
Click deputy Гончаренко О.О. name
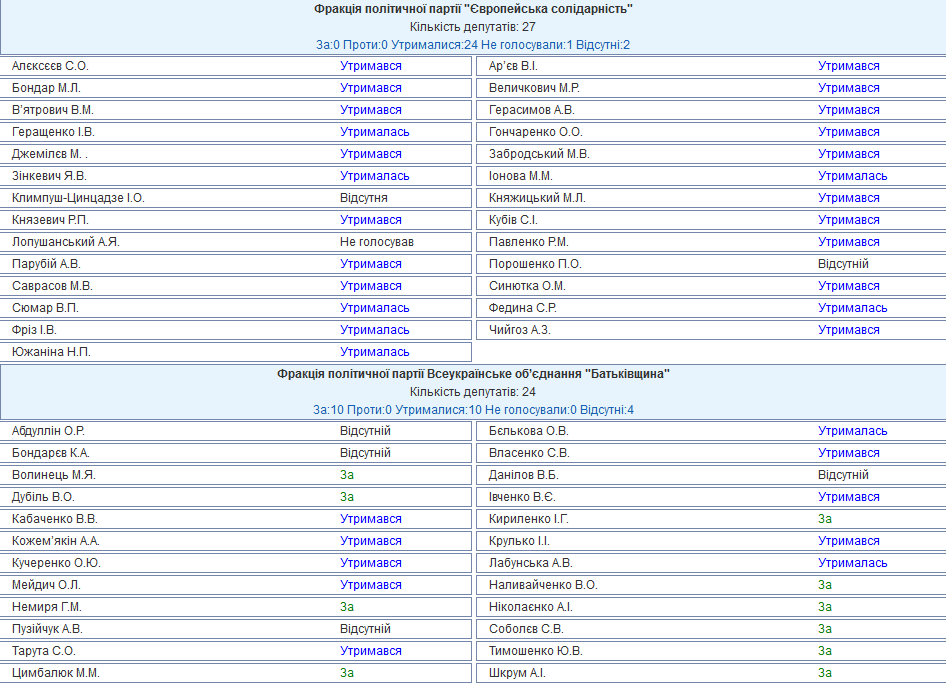(536, 132)
